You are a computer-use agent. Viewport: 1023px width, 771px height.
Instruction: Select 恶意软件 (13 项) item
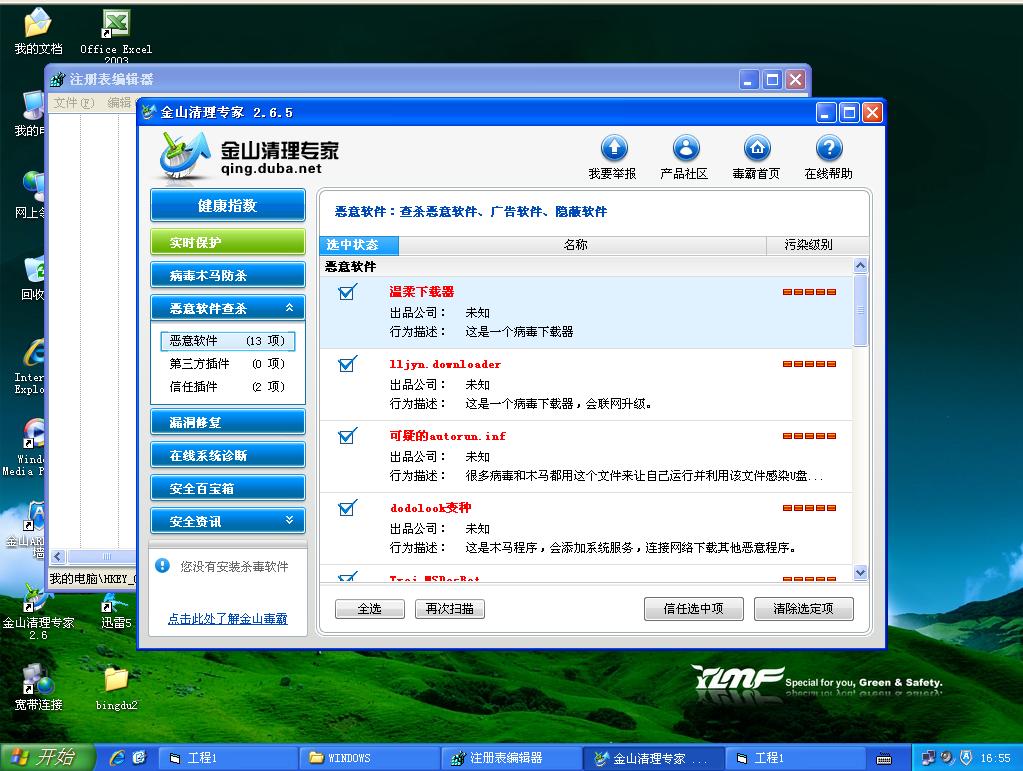tap(227, 340)
